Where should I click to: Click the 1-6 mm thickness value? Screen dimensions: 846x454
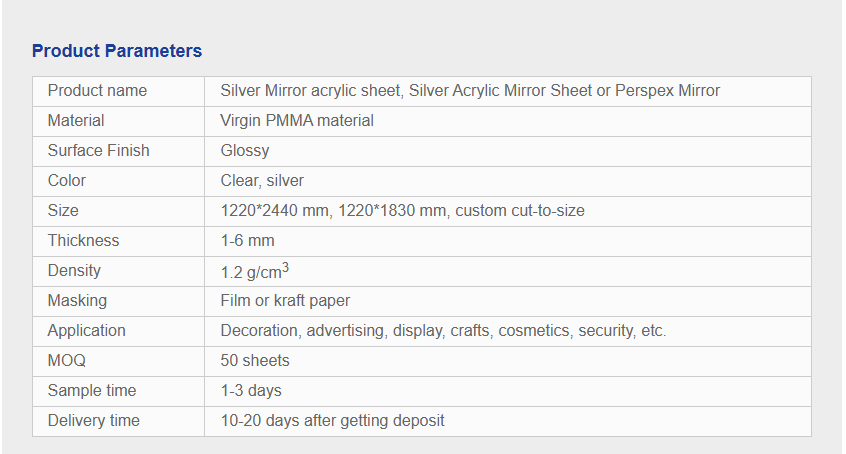coord(247,240)
